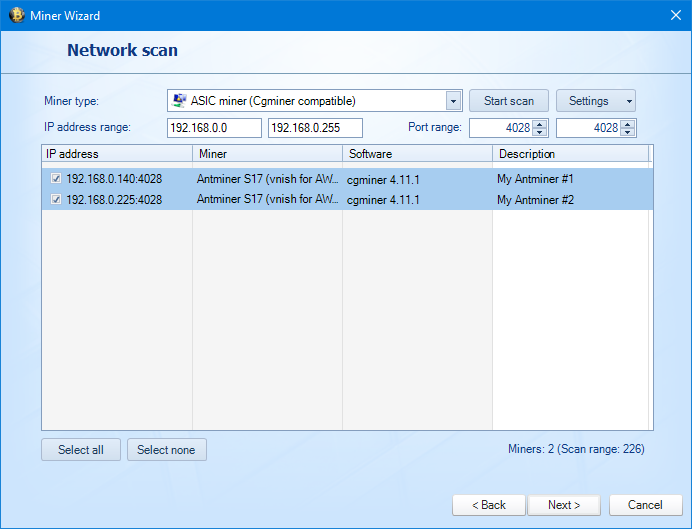Close the Miner Wizard window
Viewport: 692px width, 529px height.
(x=676, y=15)
